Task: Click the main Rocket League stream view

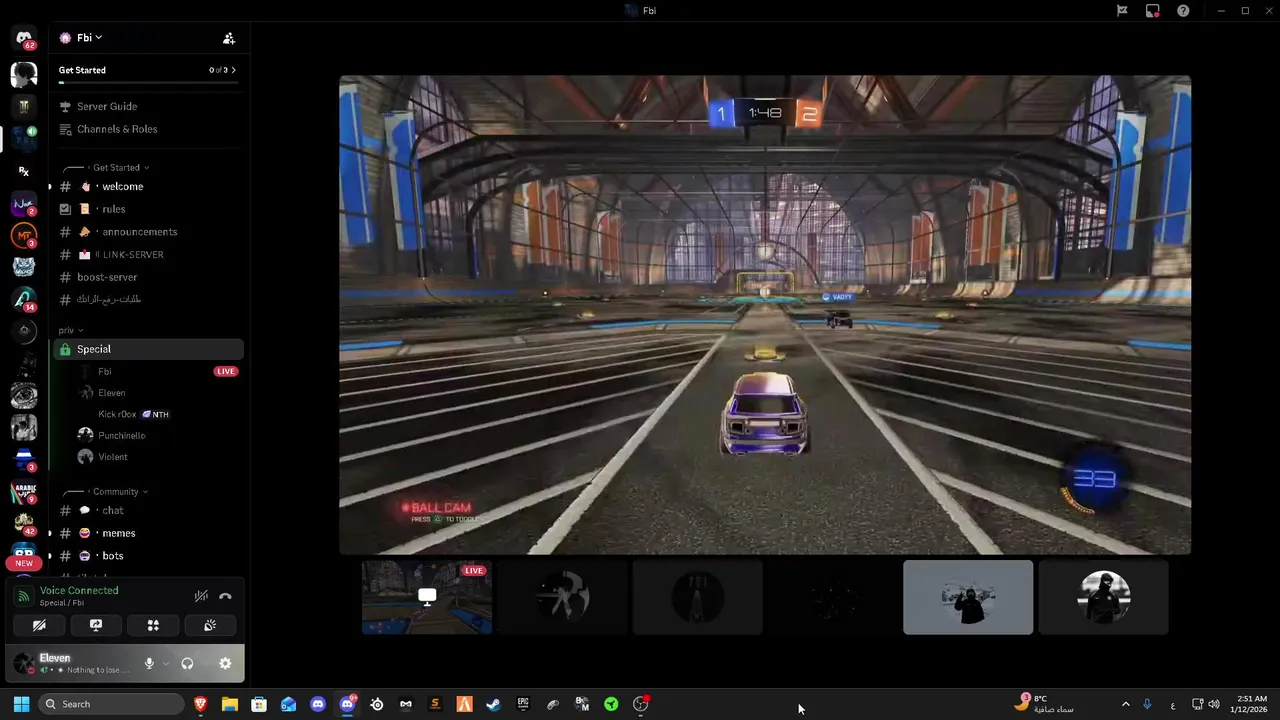Action: point(765,315)
